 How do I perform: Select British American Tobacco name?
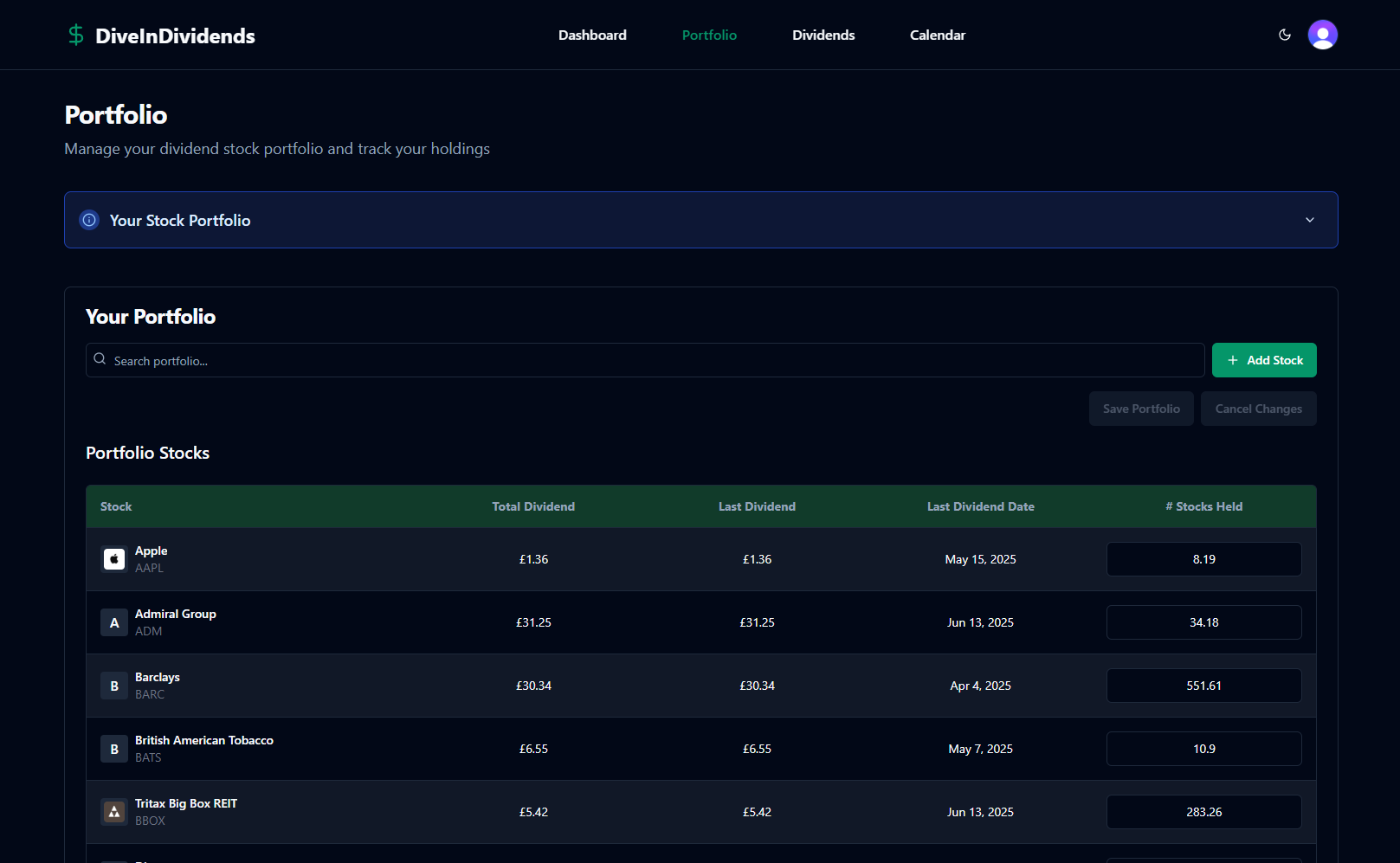(204, 740)
